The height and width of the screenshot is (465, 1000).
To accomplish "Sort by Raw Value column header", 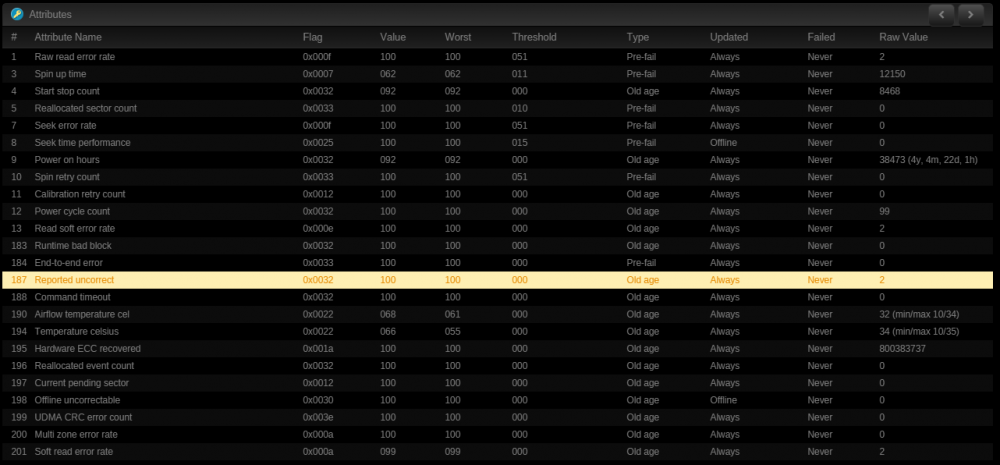I will [x=903, y=38].
